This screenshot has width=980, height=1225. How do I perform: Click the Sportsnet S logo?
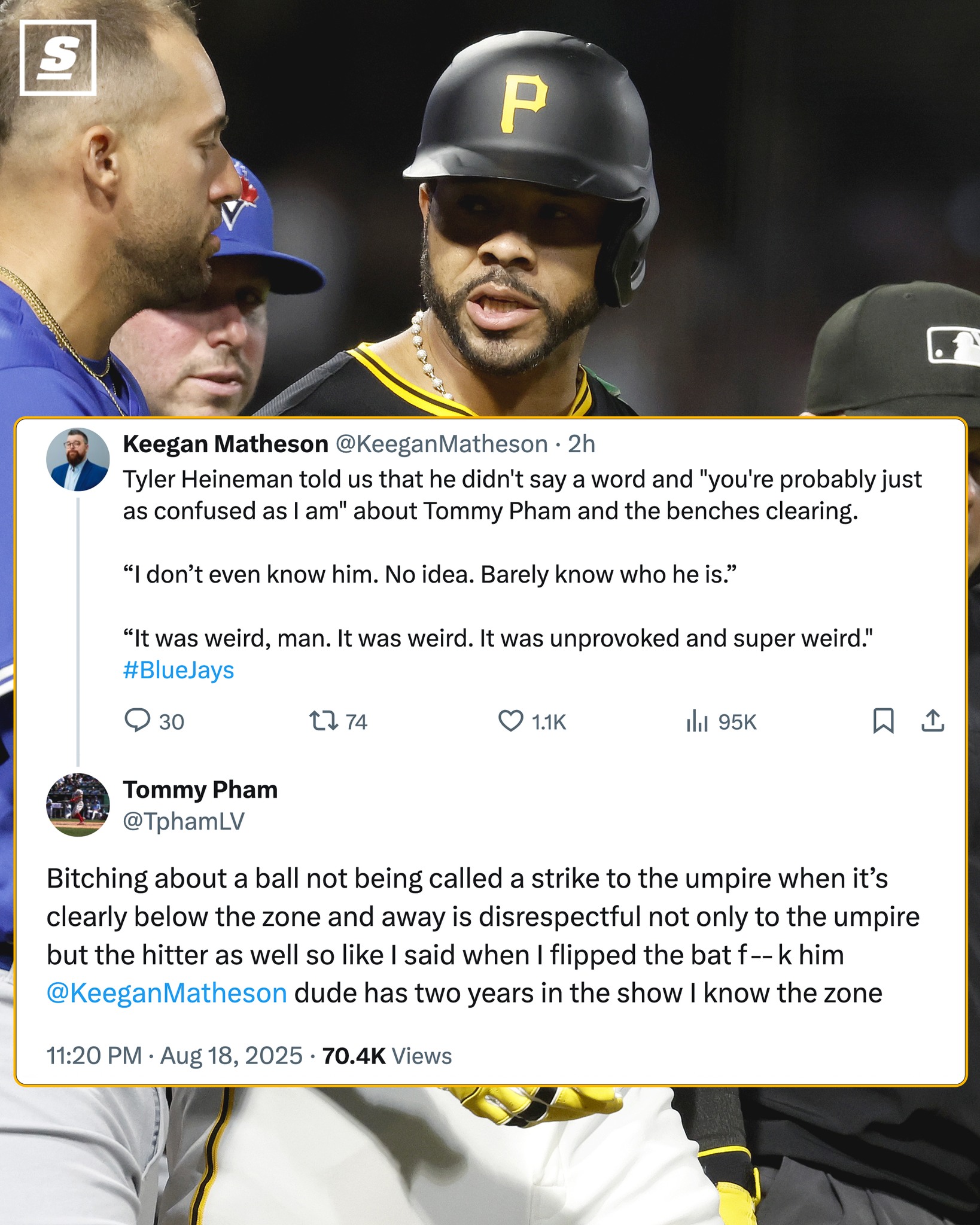click(58, 58)
